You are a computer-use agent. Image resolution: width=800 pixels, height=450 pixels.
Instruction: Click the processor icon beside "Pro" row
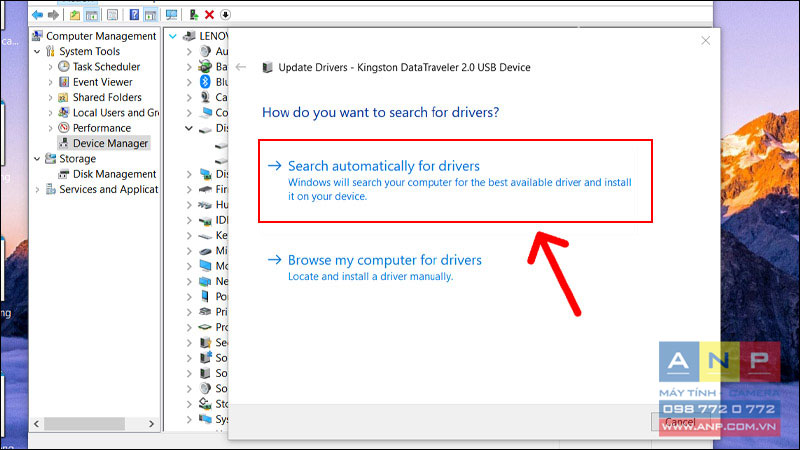click(x=205, y=327)
